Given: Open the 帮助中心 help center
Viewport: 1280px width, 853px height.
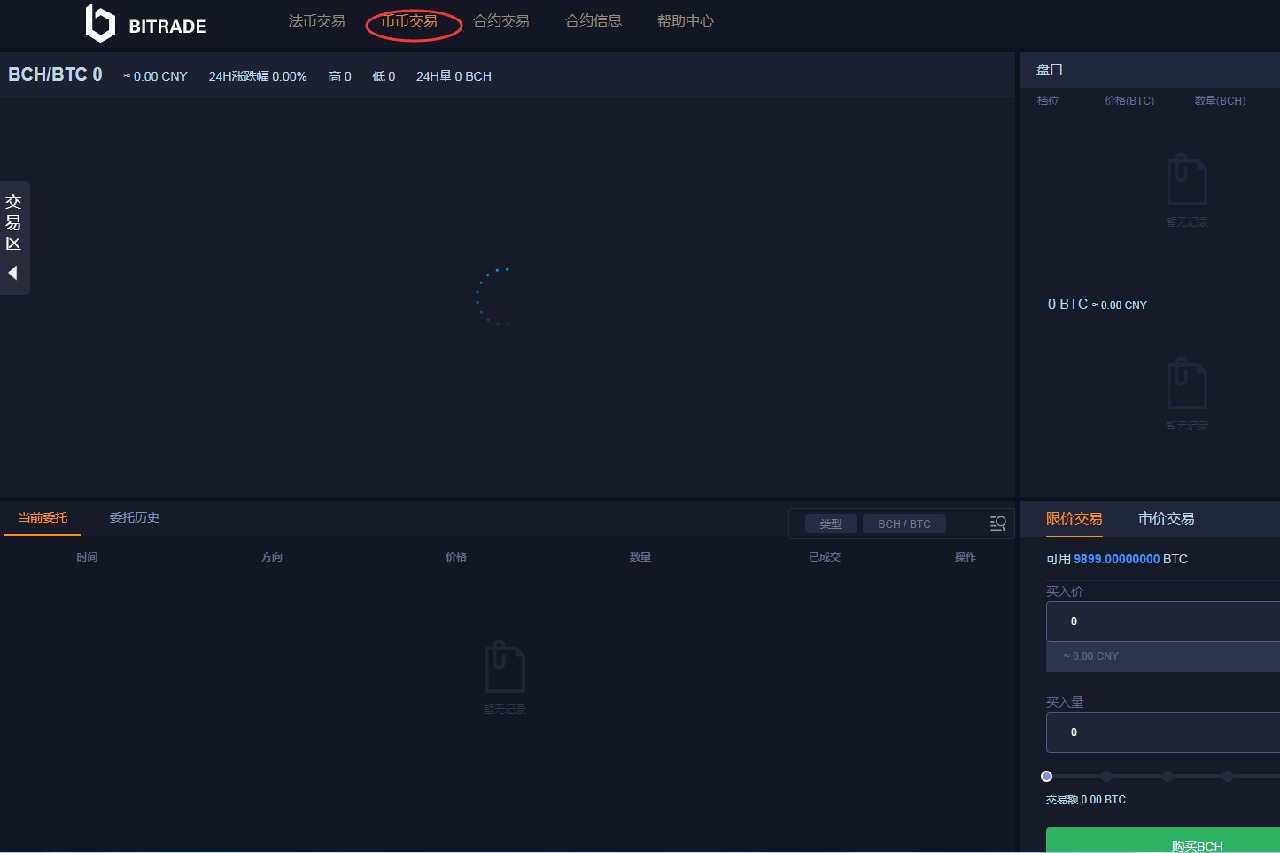Looking at the screenshot, I should point(685,21).
